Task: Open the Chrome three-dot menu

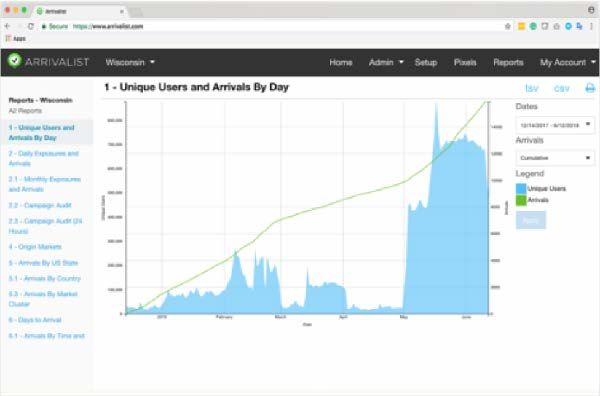Action: click(592, 26)
